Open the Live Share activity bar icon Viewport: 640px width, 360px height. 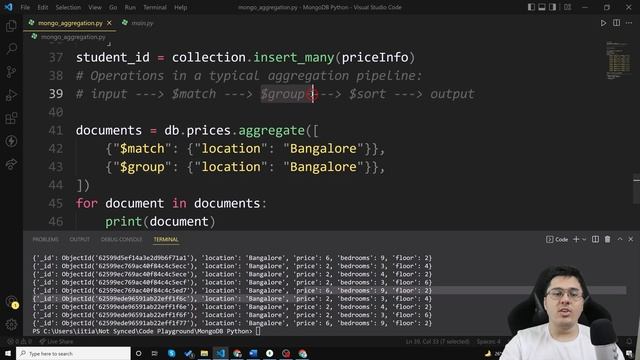click(11, 164)
